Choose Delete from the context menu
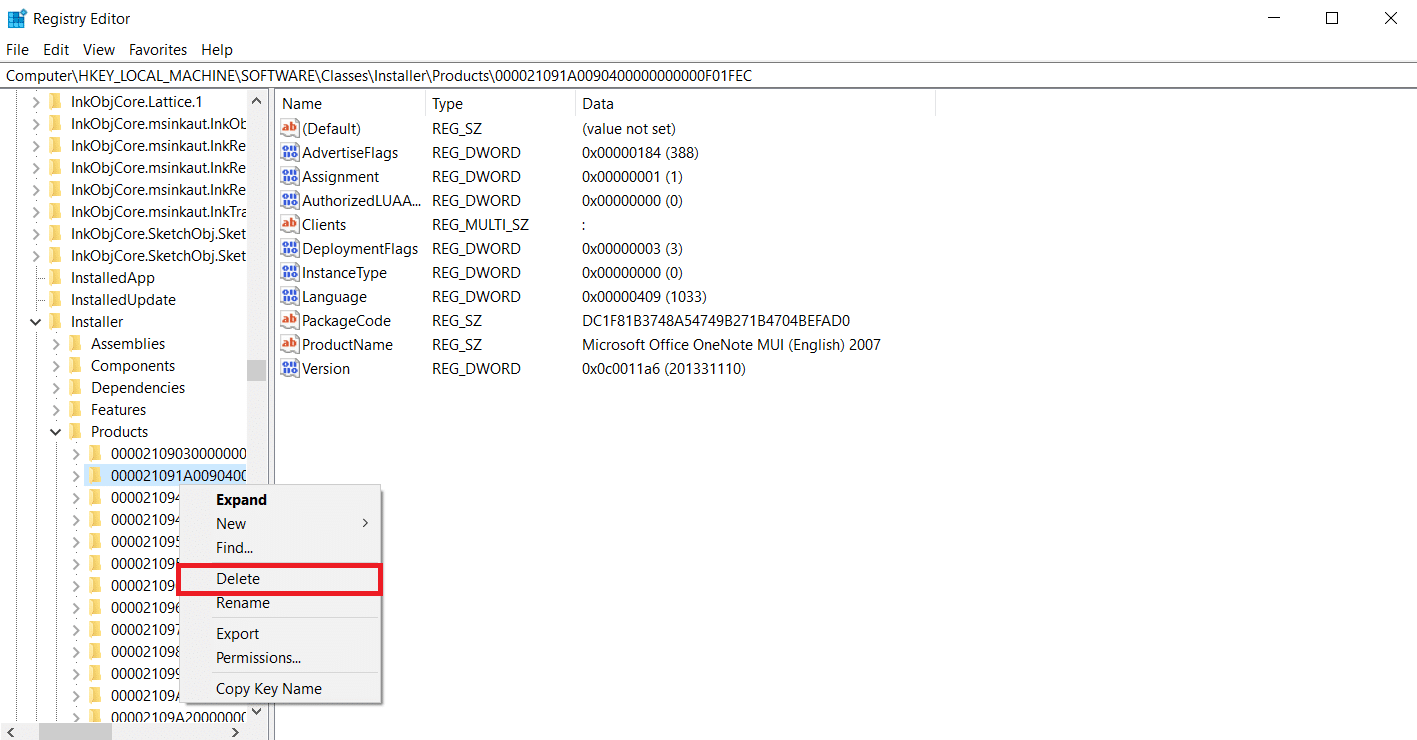Screen dimensions: 1417x740 pyautogui.click(x=279, y=579)
